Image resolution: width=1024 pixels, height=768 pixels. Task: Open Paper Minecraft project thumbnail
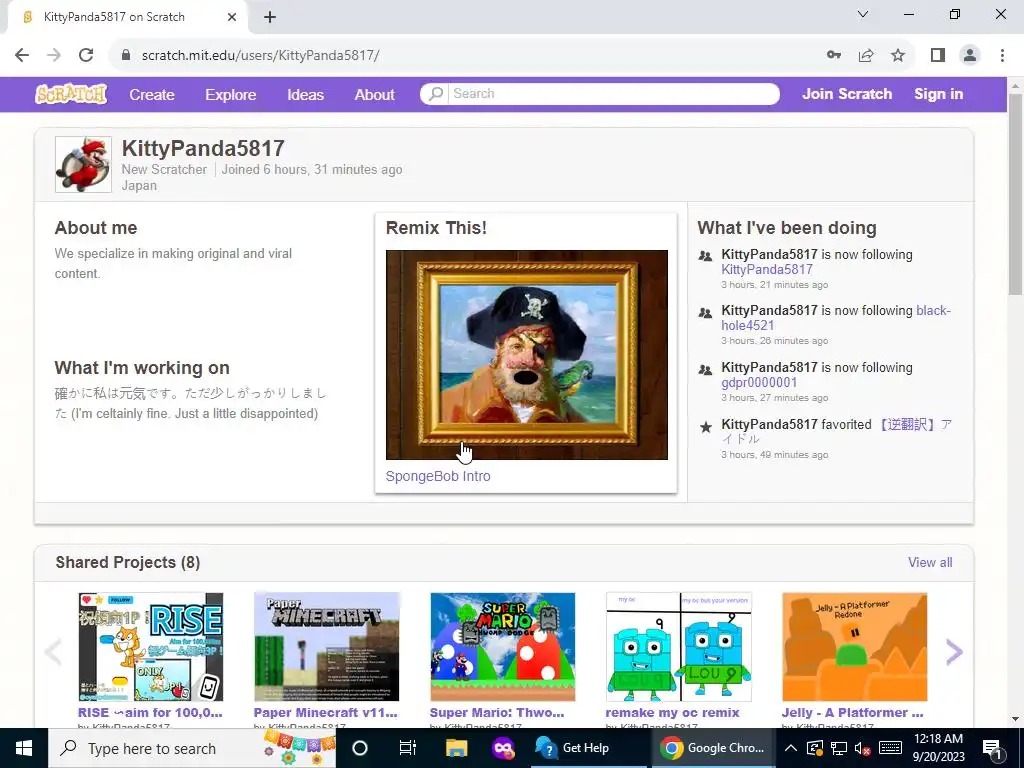tap(327, 647)
